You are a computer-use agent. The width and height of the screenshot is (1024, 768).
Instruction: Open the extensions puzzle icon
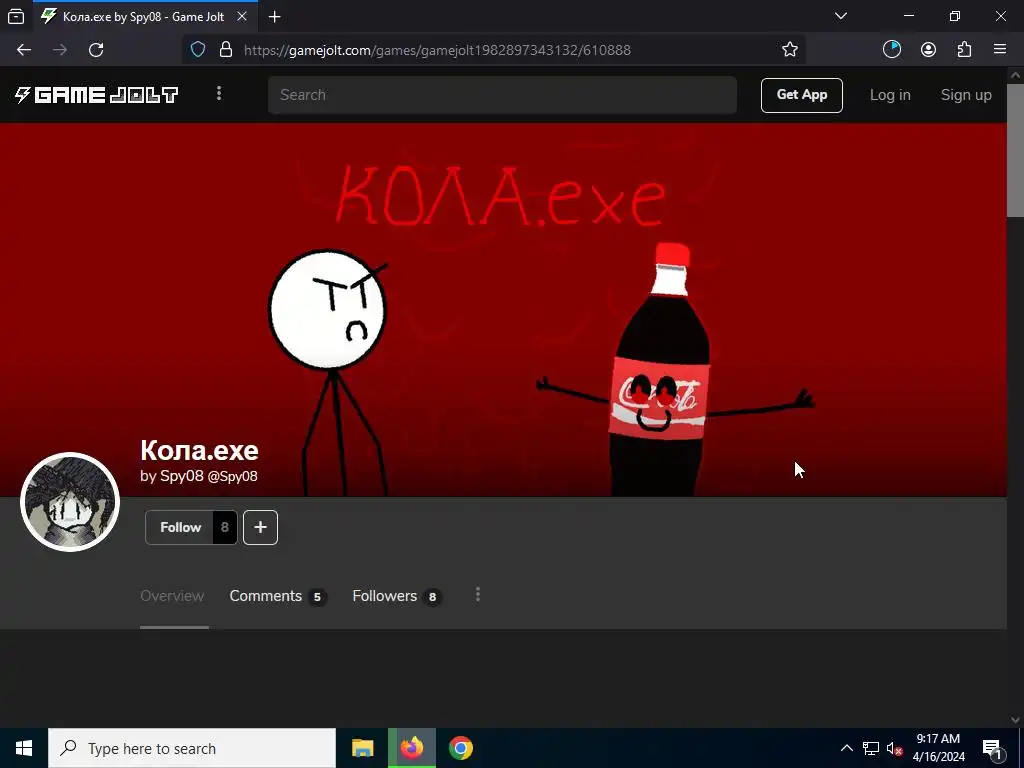coord(964,50)
